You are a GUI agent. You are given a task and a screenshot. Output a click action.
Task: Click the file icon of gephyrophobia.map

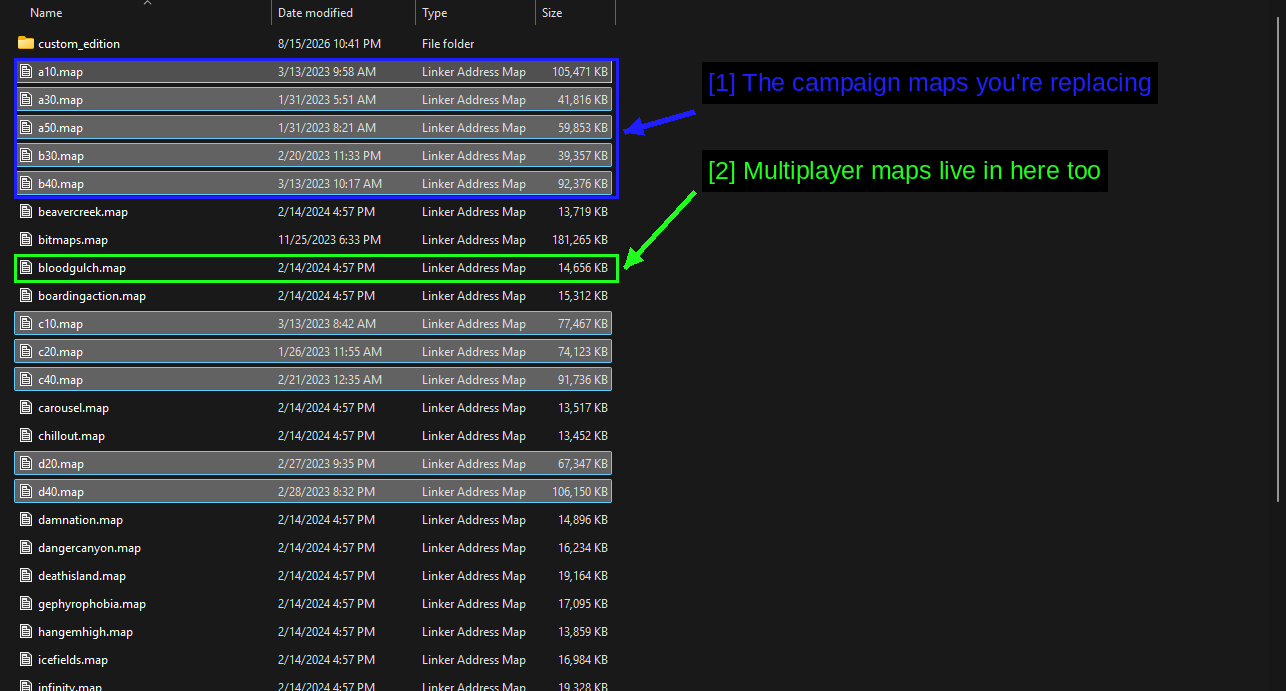tap(27, 604)
